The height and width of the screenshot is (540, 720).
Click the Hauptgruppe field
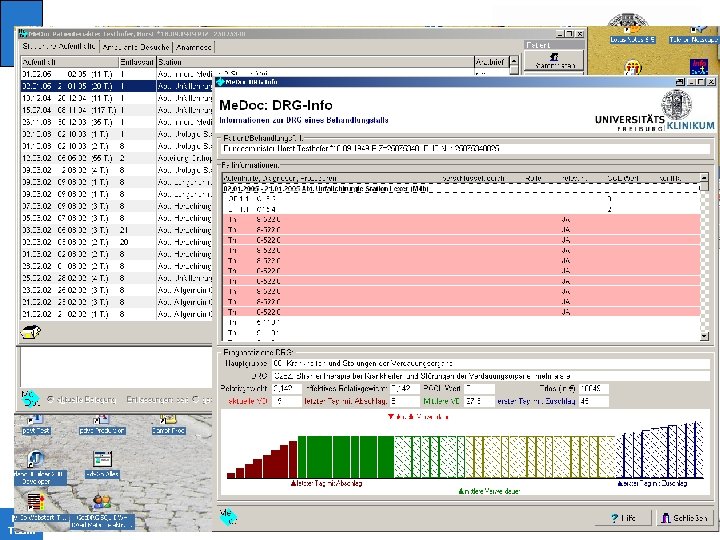click(x=490, y=364)
